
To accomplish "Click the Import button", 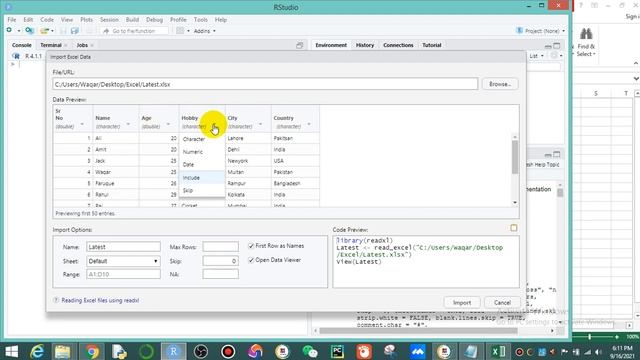I will pos(462,302).
